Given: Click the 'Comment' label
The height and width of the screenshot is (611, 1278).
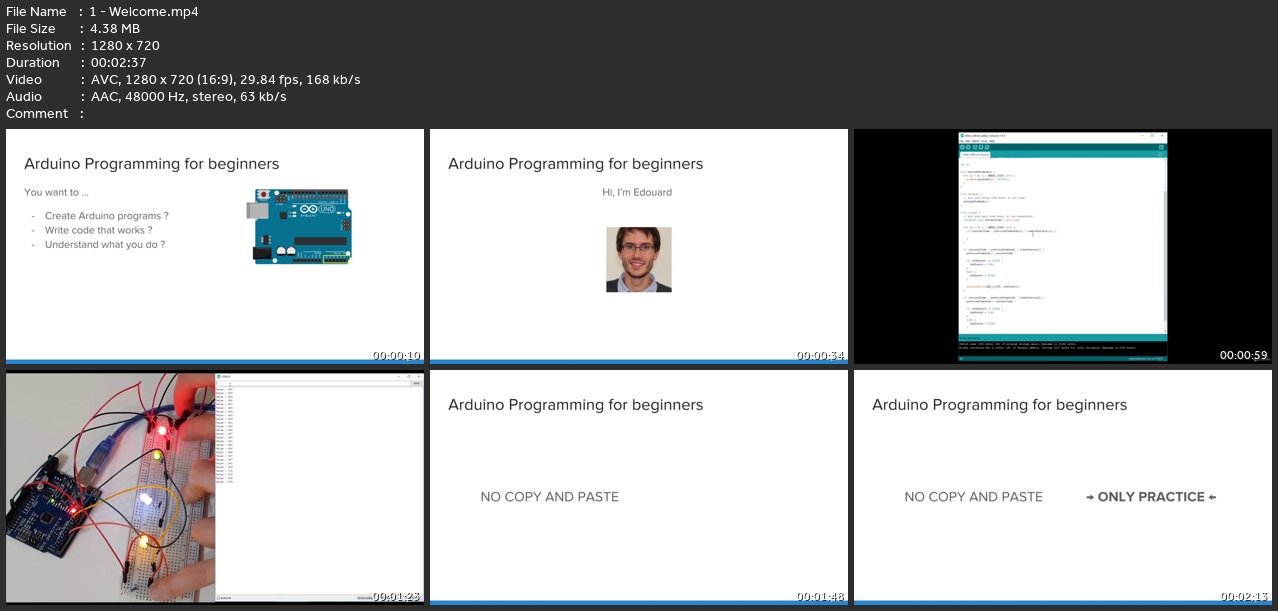Looking at the screenshot, I should click(x=37, y=114).
